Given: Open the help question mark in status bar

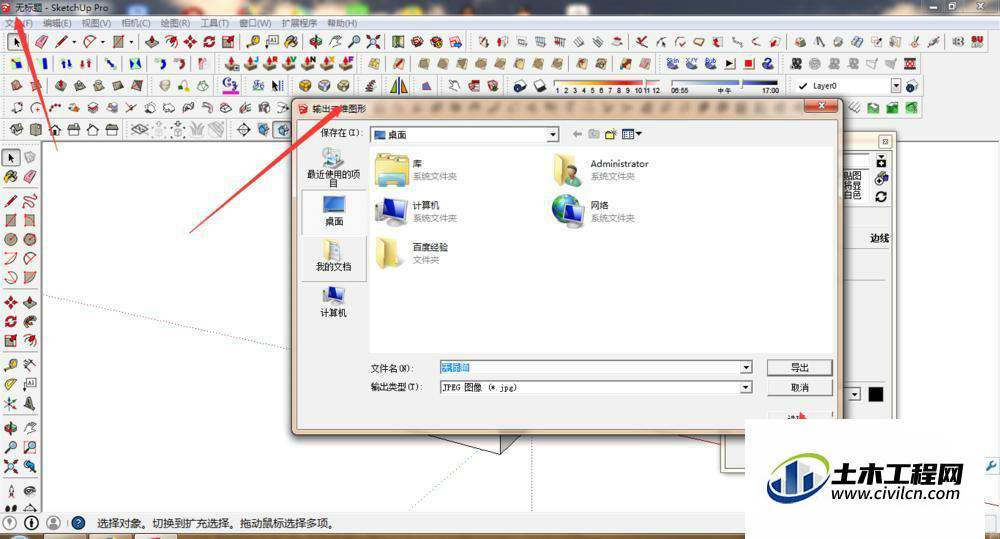Looking at the screenshot, I should [x=78, y=523].
